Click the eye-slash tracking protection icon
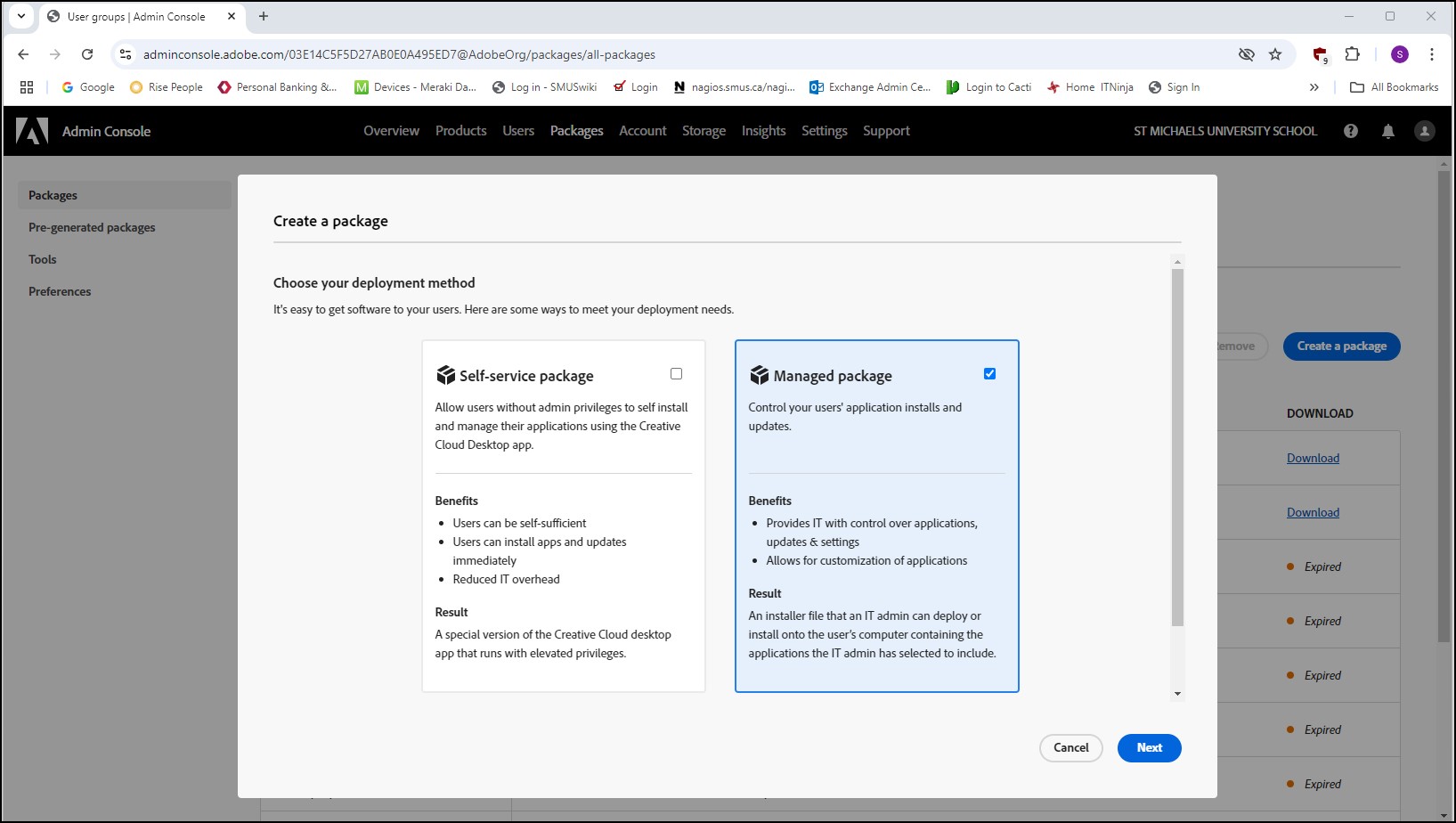1456x823 pixels. [x=1247, y=54]
